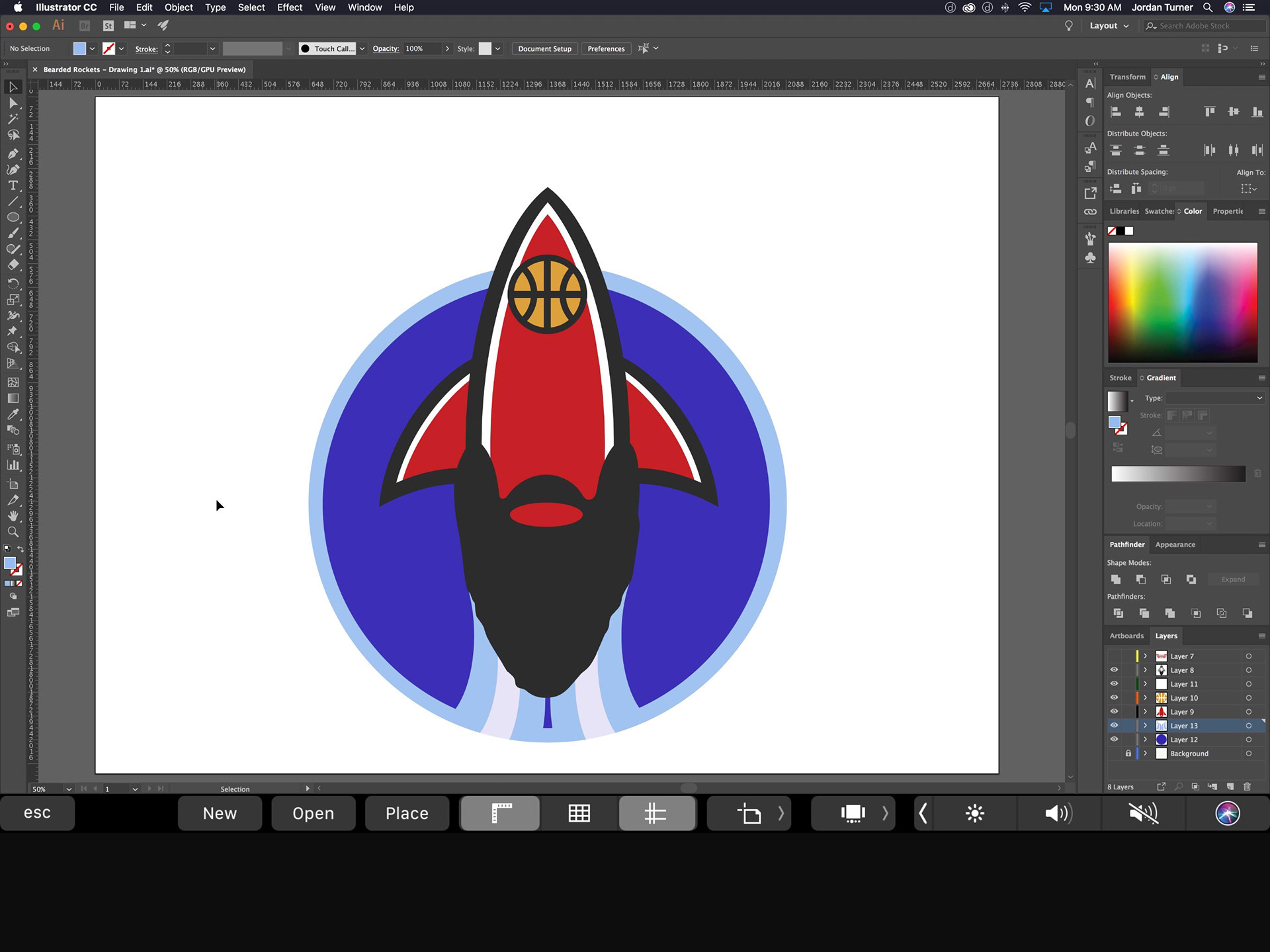Click Horizontal Align Center icon
1270x952 pixels.
pos(1140,112)
